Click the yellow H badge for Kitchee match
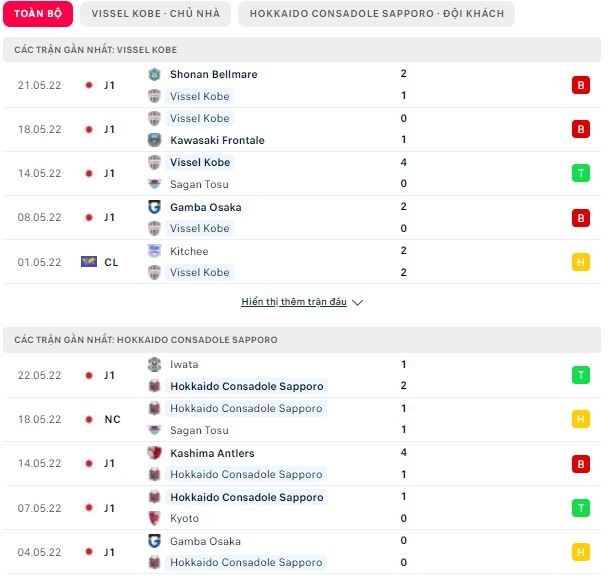 click(580, 262)
